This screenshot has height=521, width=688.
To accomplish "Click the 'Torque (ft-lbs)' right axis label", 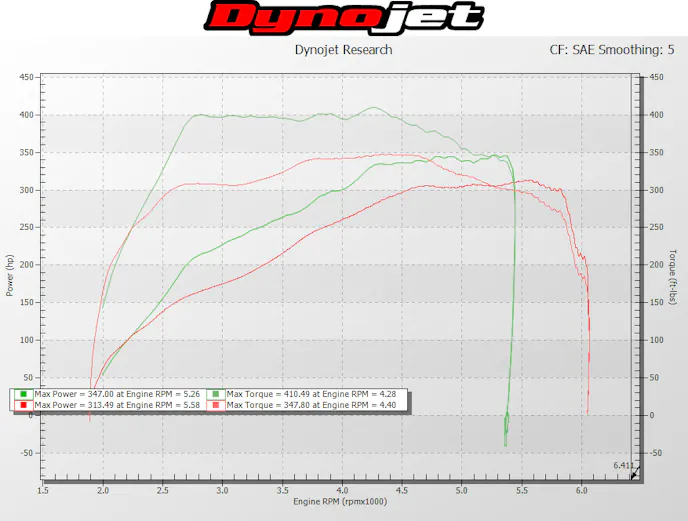I will 673,274.
